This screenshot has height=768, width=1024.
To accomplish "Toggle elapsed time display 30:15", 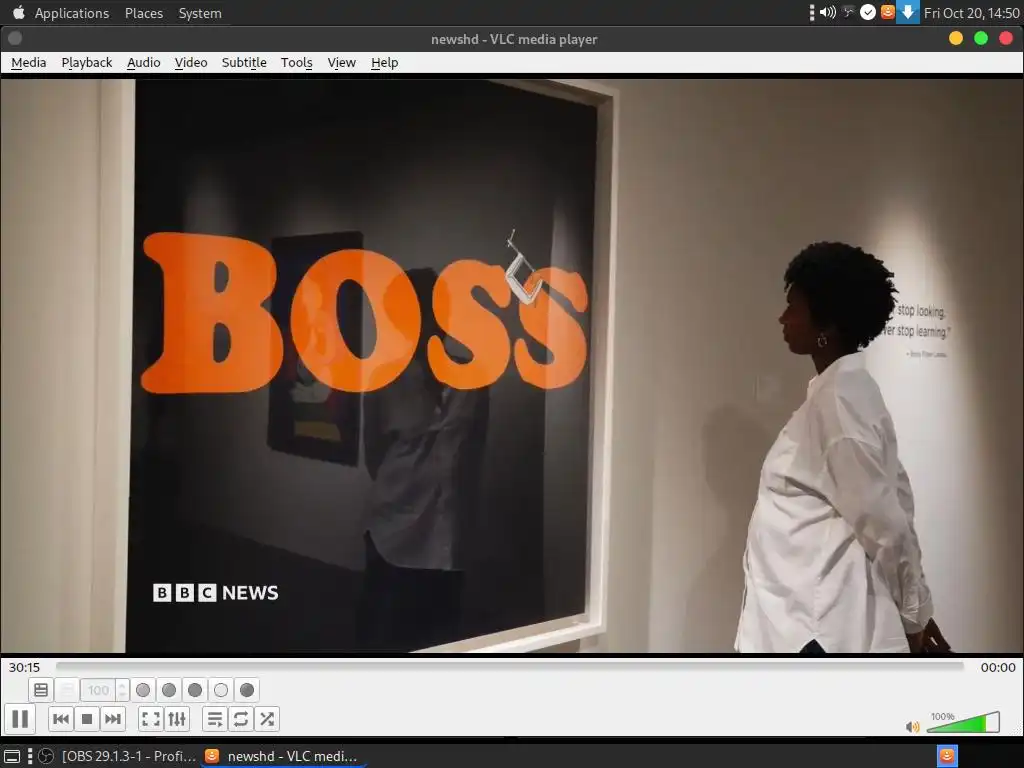I will (x=24, y=667).
